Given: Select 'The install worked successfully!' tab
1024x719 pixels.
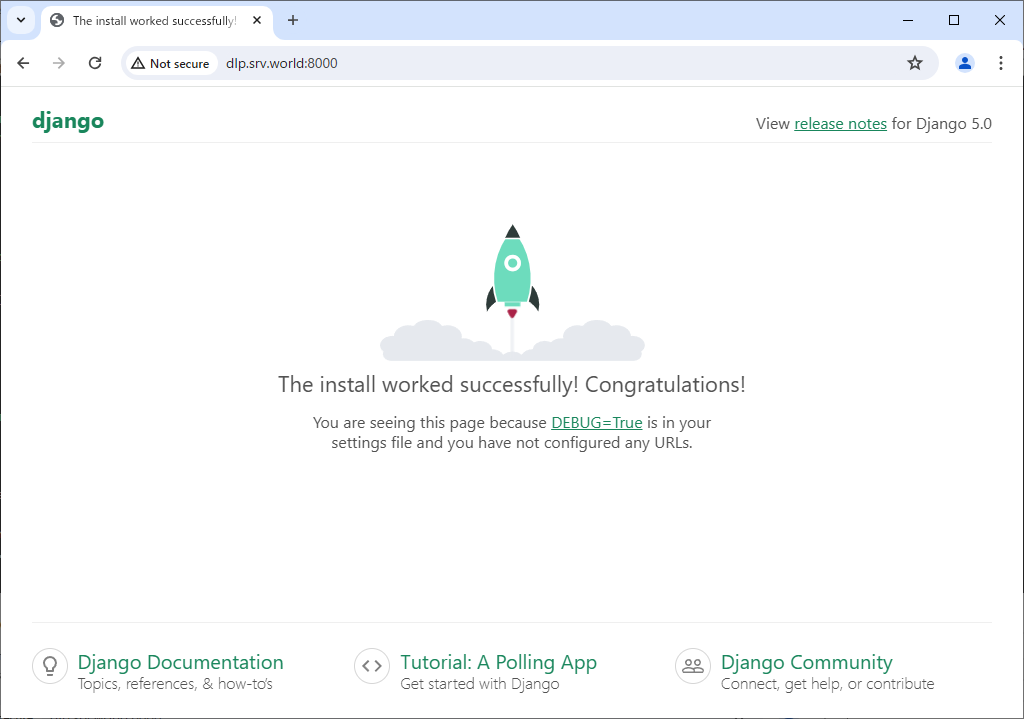Looking at the screenshot, I should click(x=157, y=21).
